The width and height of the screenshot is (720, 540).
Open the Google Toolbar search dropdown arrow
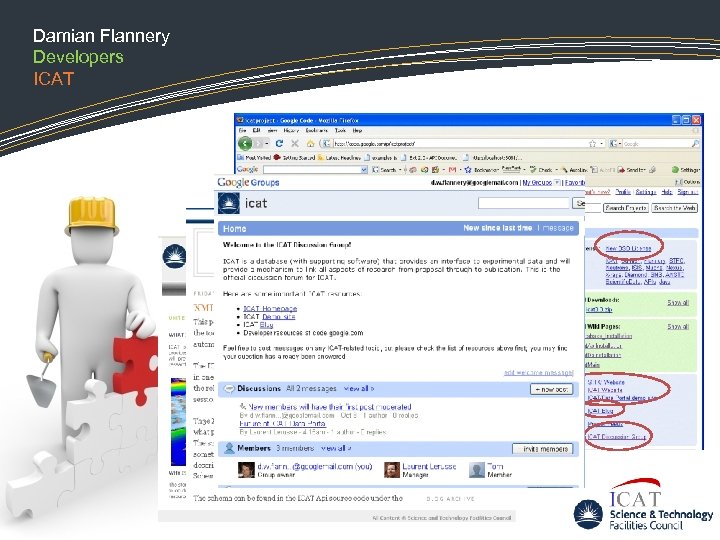click(364, 170)
